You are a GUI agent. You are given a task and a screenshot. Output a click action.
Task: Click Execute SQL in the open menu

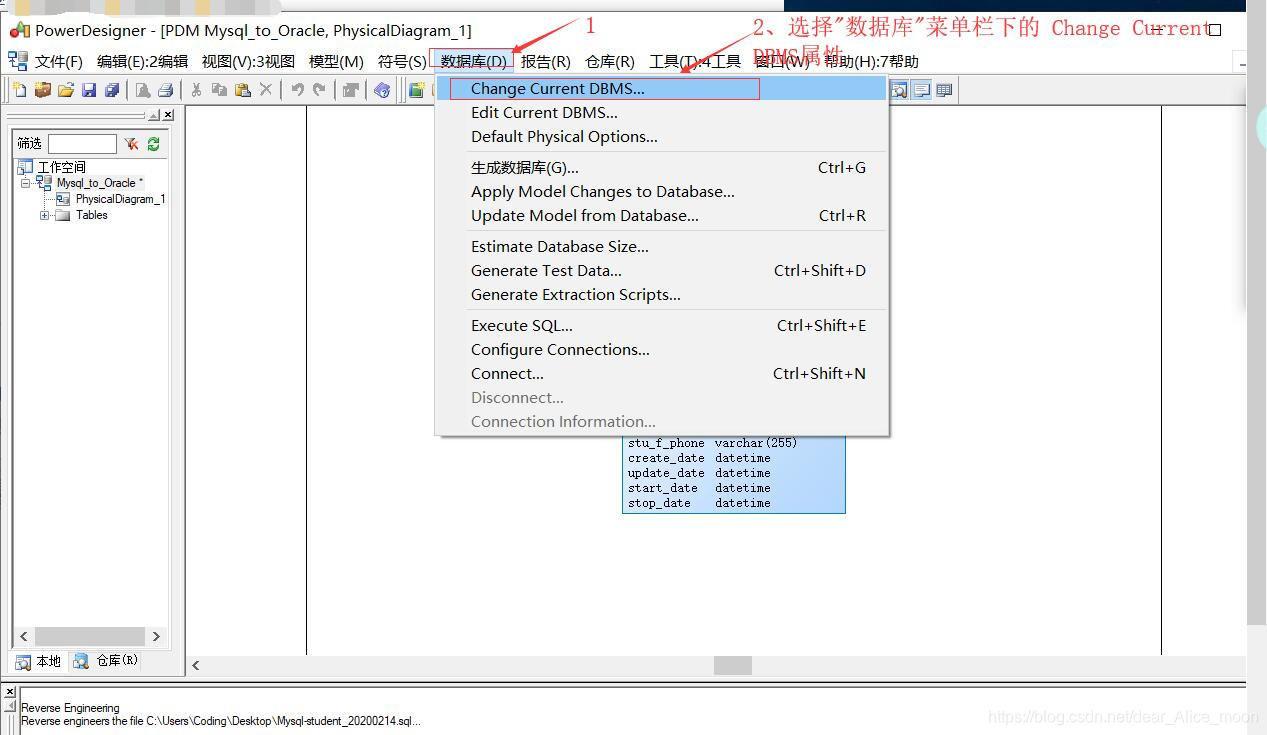click(521, 325)
